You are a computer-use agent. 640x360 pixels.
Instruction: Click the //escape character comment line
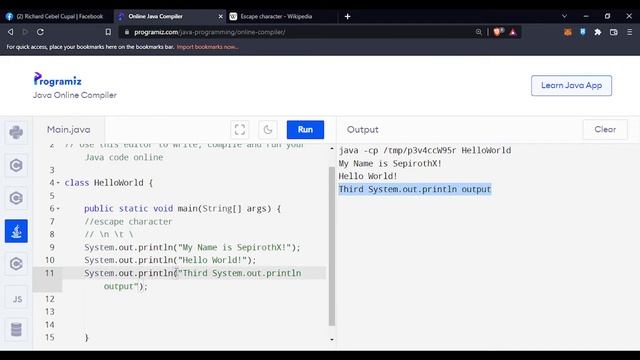coord(128,222)
